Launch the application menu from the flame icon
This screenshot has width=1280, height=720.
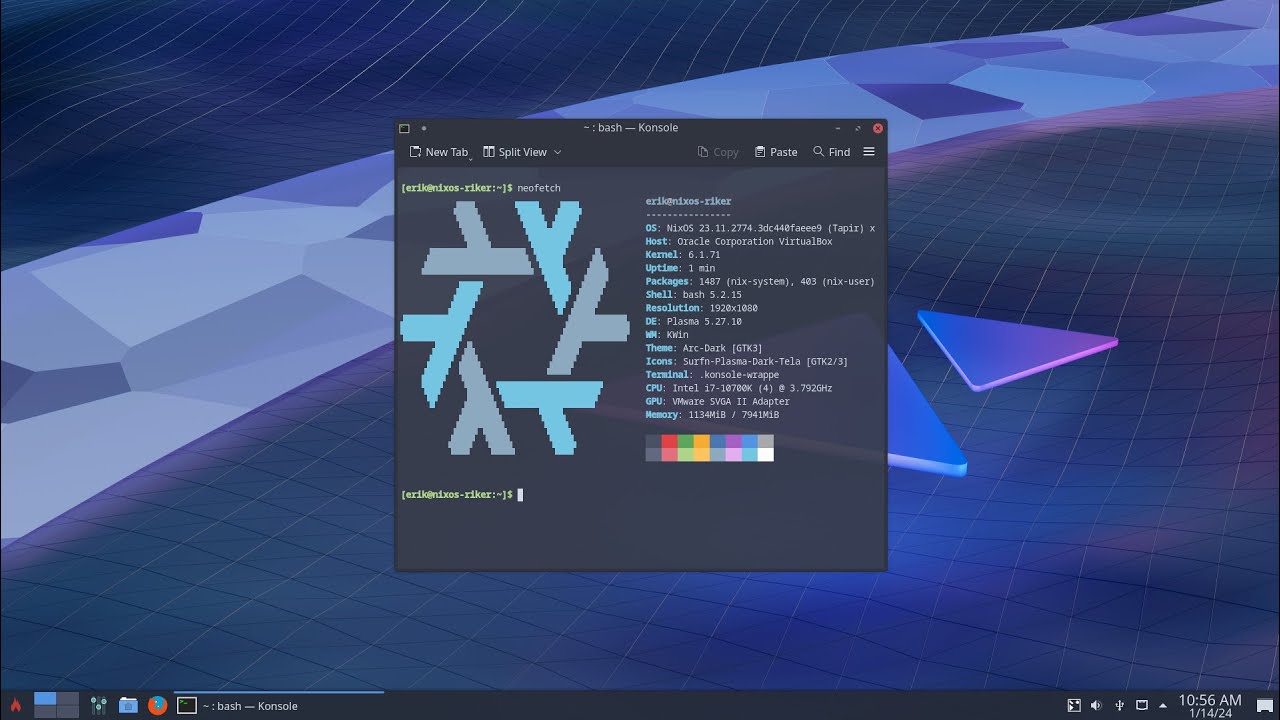15,705
